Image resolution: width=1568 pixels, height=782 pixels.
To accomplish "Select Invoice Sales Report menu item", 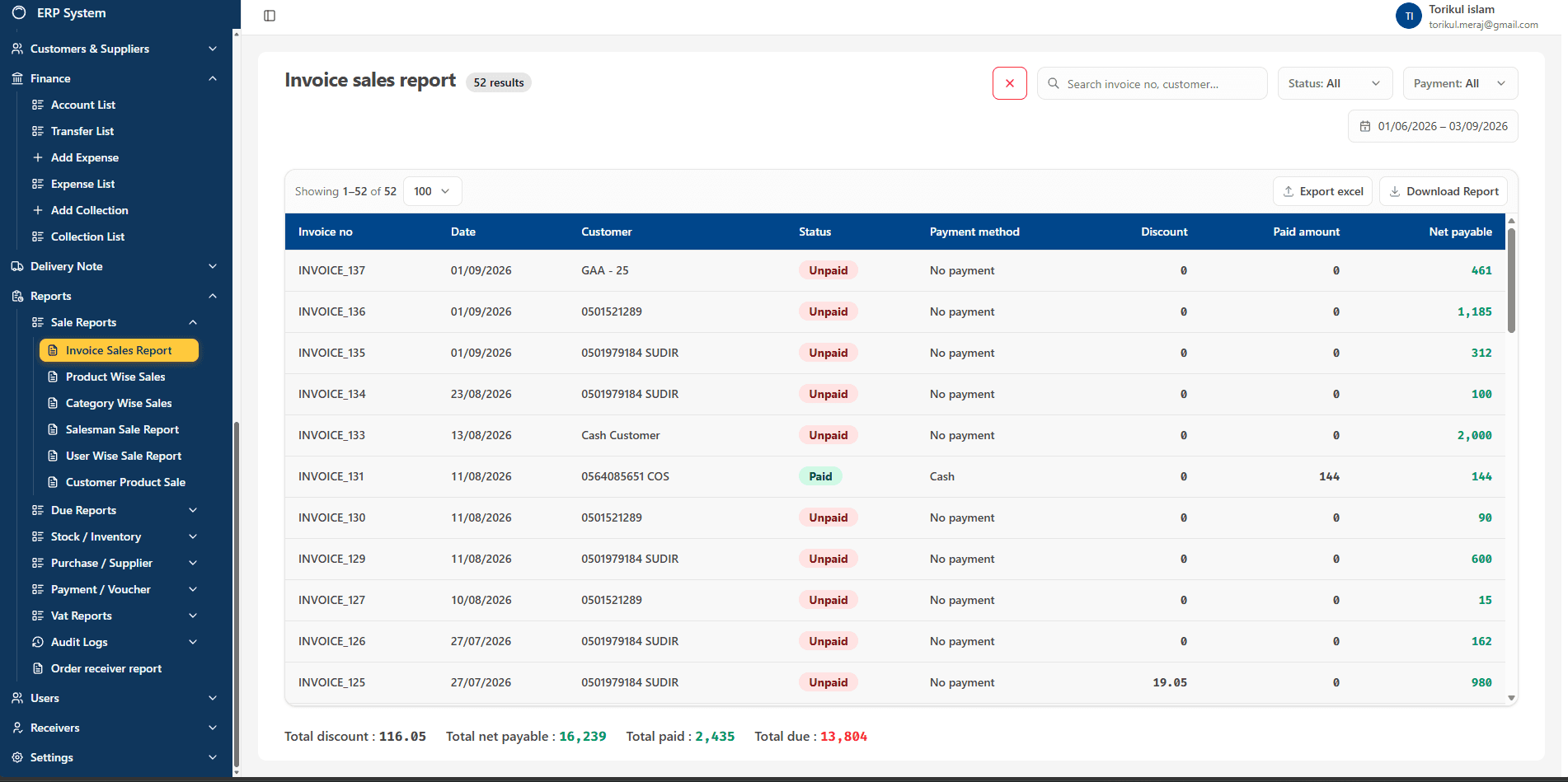I will click(x=119, y=350).
